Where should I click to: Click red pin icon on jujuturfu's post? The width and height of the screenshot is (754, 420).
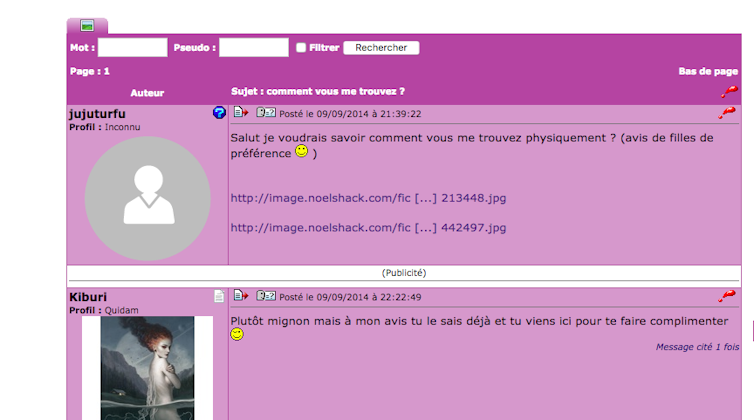(728, 113)
